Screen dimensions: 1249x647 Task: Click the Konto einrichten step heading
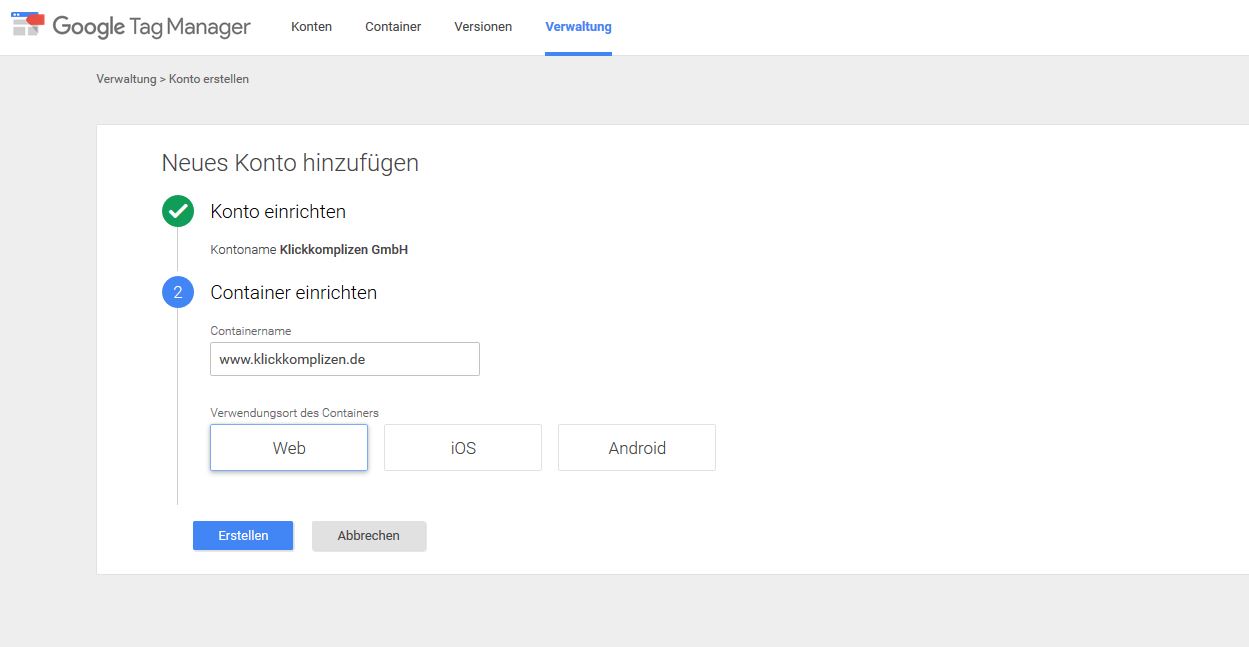click(278, 212)
